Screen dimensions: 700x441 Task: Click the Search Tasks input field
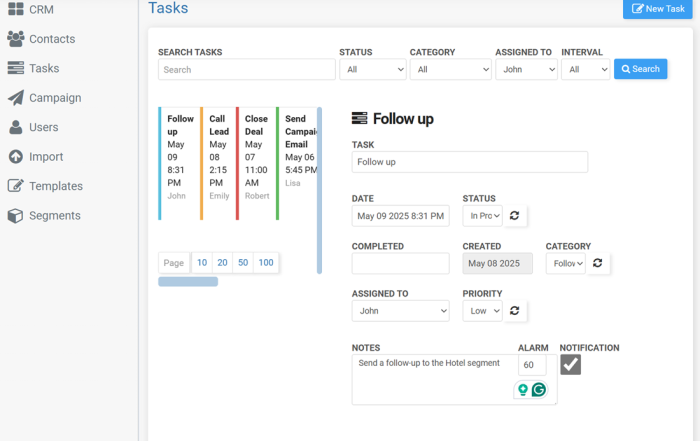pyautogui.click(x=246, y=70)
